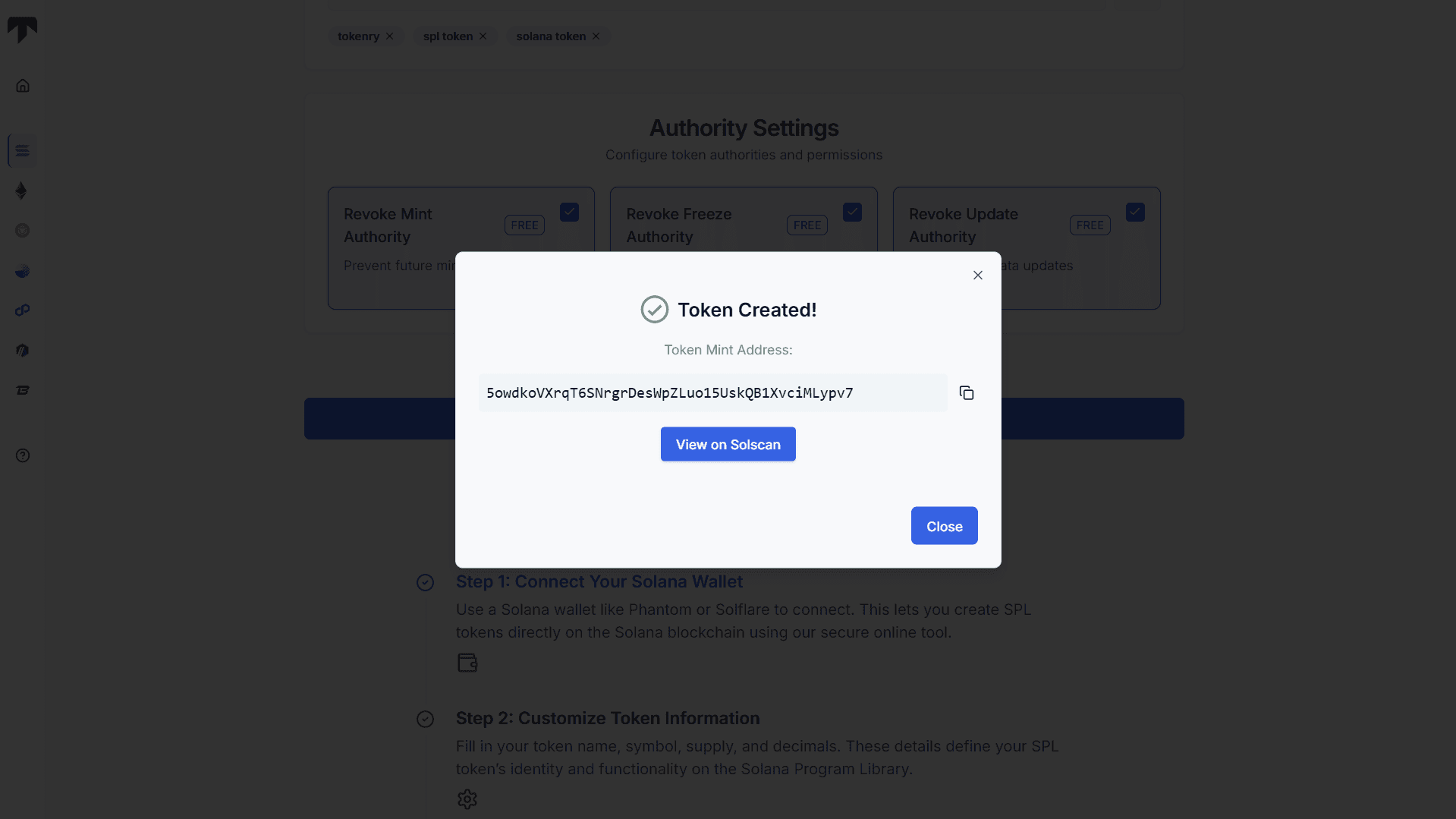Click the token mint address field
Image resolution: width=1456 pixels, height=819 pixels.
(712, 392)
